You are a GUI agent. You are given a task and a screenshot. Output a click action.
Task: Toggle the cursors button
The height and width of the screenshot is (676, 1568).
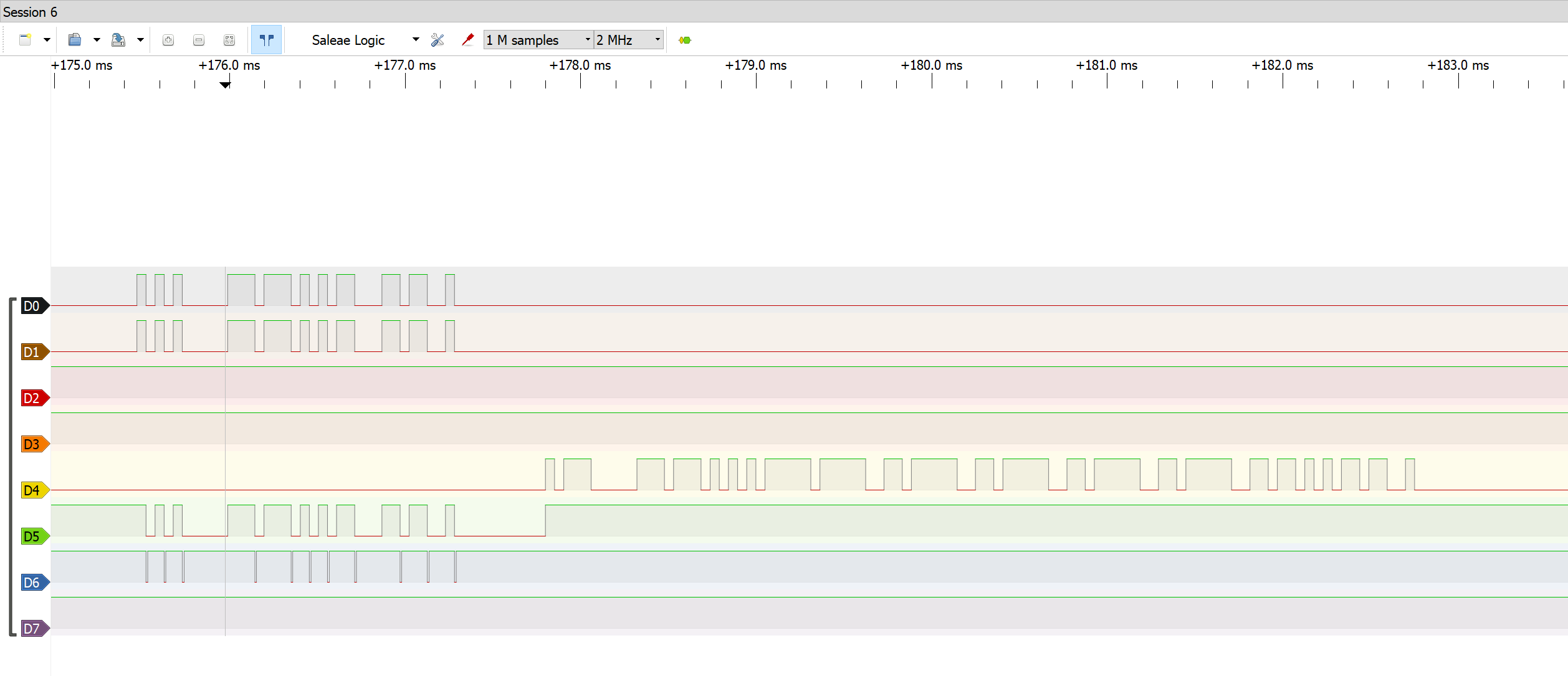[x=267, y=40]
